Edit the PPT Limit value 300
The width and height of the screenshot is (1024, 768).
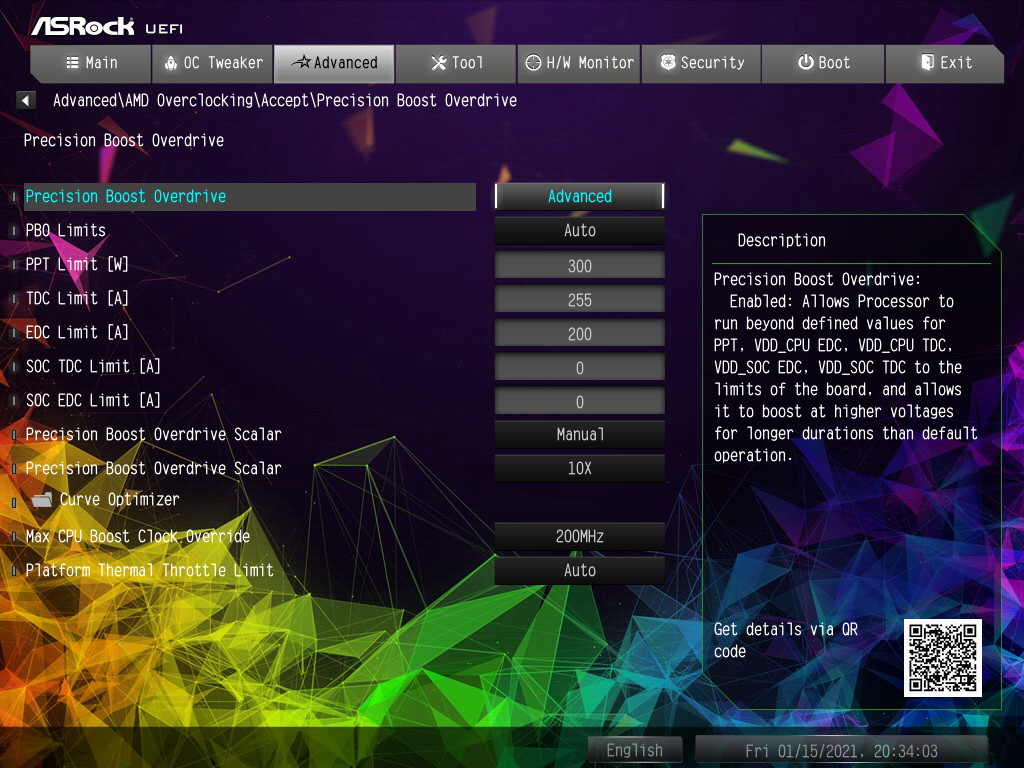[579, 266]
